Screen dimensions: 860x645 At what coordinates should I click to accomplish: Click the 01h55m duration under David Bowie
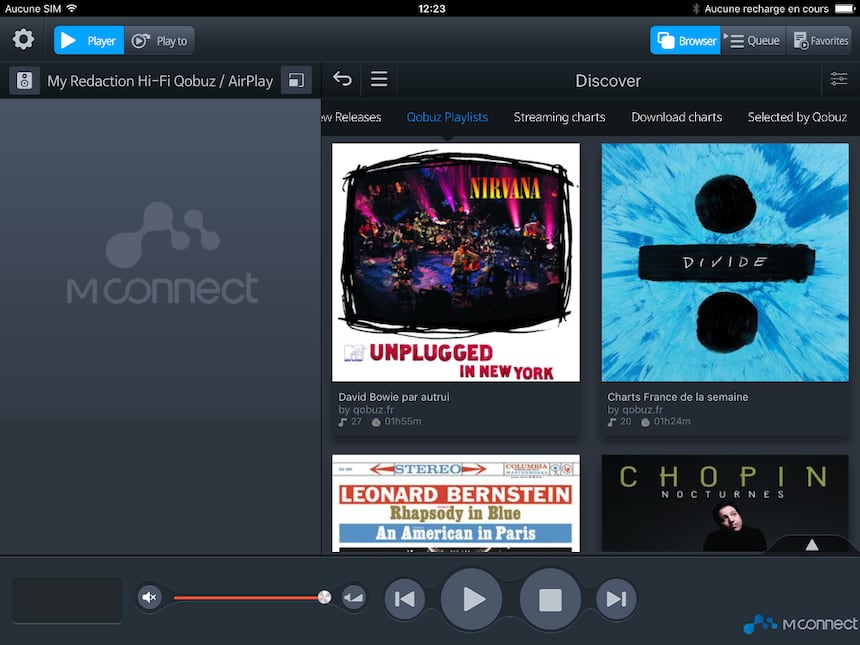(x=403, y=421)
